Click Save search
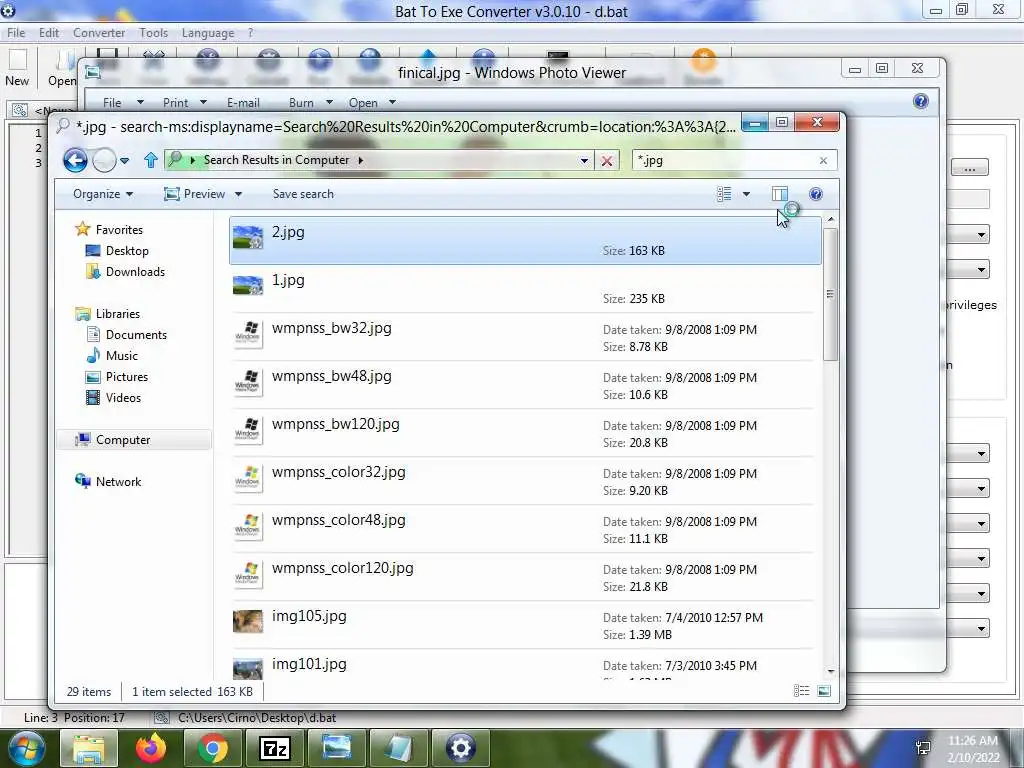Viewport: 1024px width, 768px height. point(303,194)
